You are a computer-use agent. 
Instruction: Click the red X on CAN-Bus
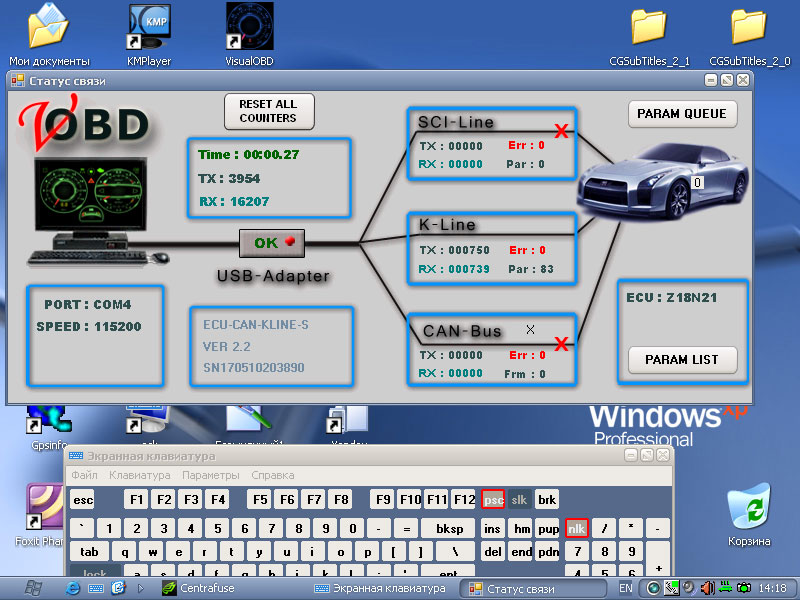coord(562,344)
